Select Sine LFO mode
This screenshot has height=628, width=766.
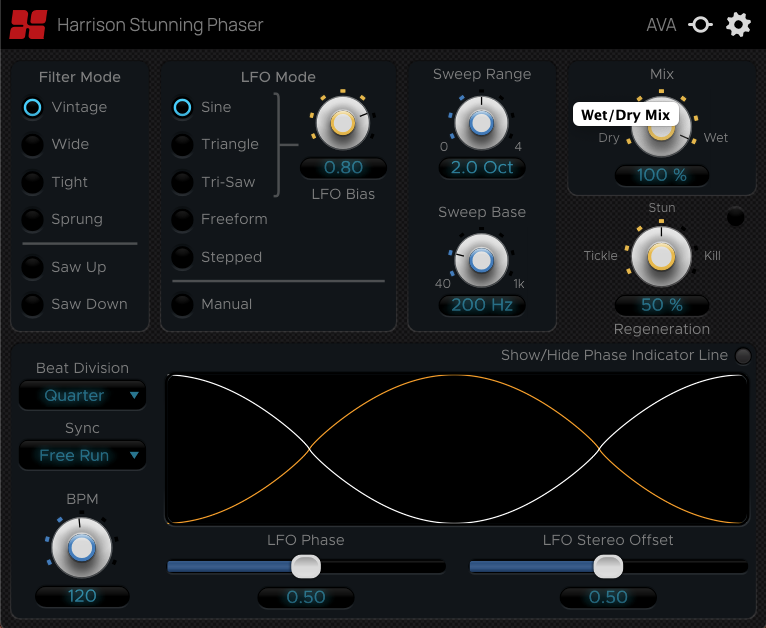(182, 107)
